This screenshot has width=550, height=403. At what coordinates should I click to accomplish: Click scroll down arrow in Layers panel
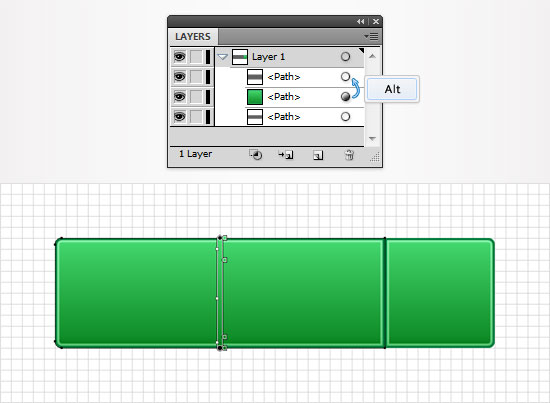click(x=372, y=139)
